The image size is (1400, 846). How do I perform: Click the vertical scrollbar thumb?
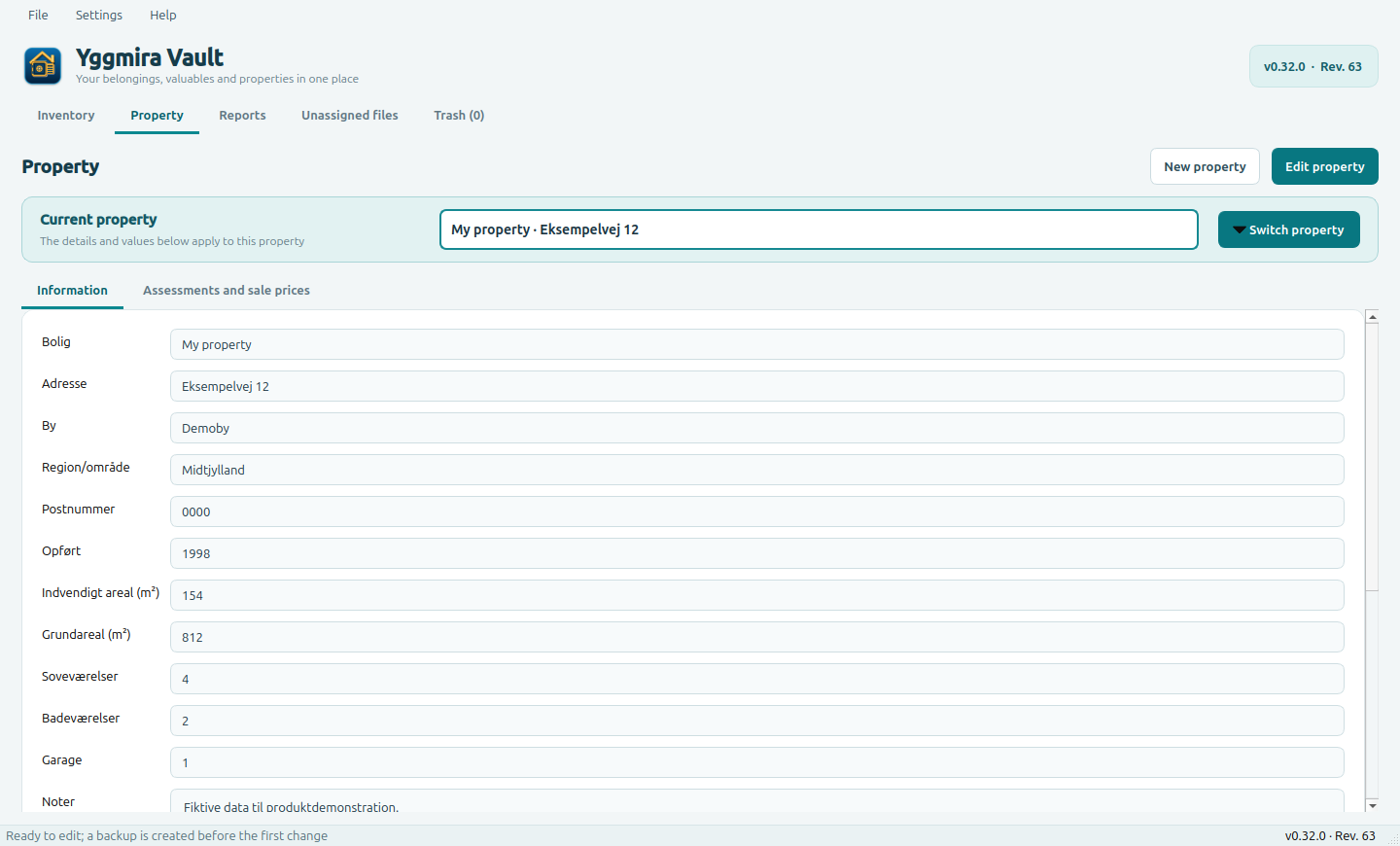(1372, 457)
